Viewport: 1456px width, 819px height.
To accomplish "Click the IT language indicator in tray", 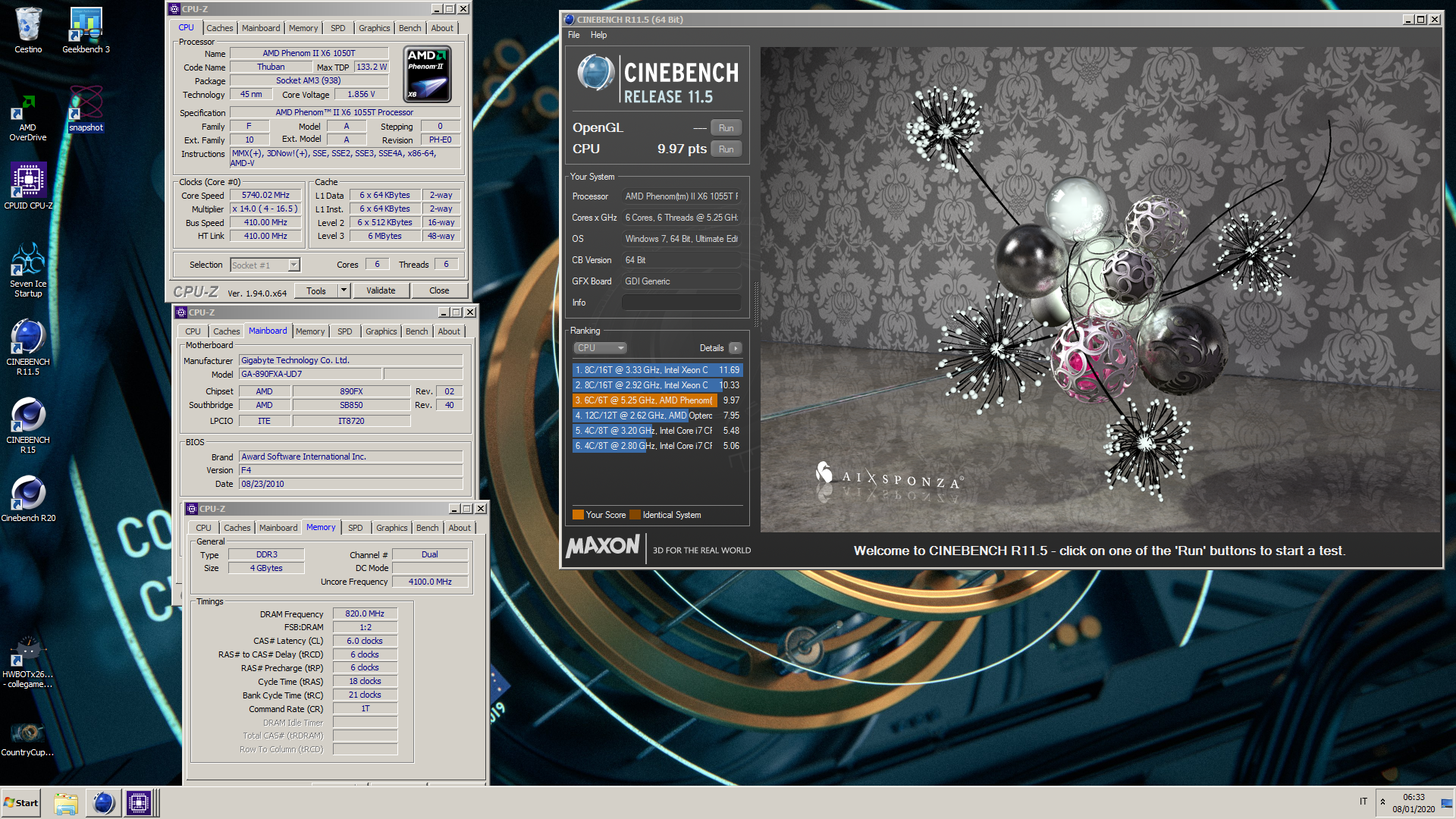I will (x=1363, y=802).
